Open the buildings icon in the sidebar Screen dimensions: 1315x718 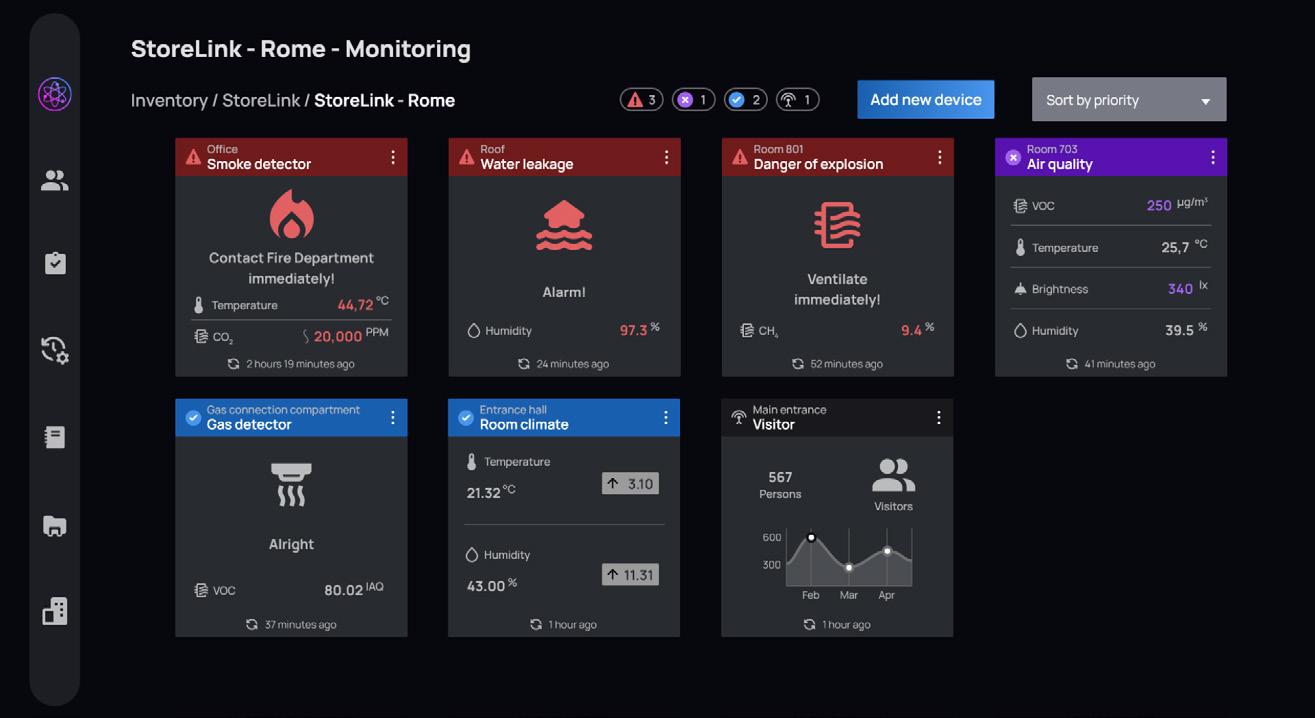click(x=55, y=611)
